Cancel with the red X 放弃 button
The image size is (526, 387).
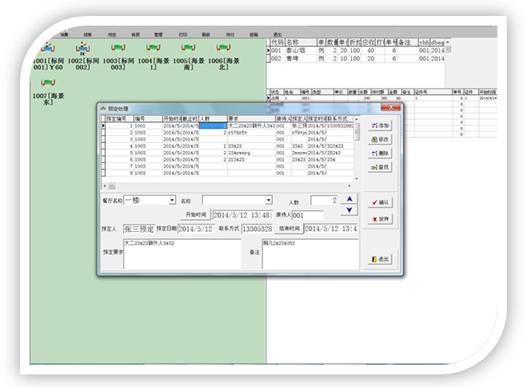(x=380, y=219)
